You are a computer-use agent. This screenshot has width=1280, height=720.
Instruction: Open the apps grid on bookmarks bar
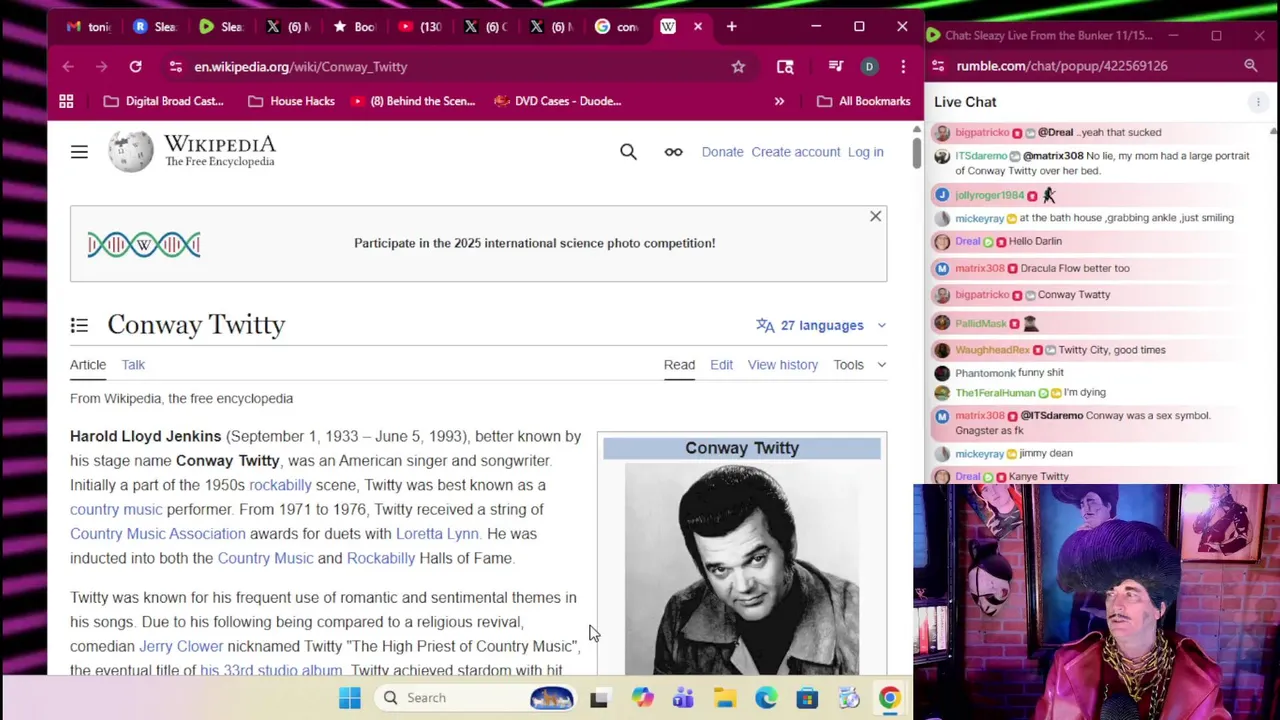pyautogui.click(x=66, y=101)
